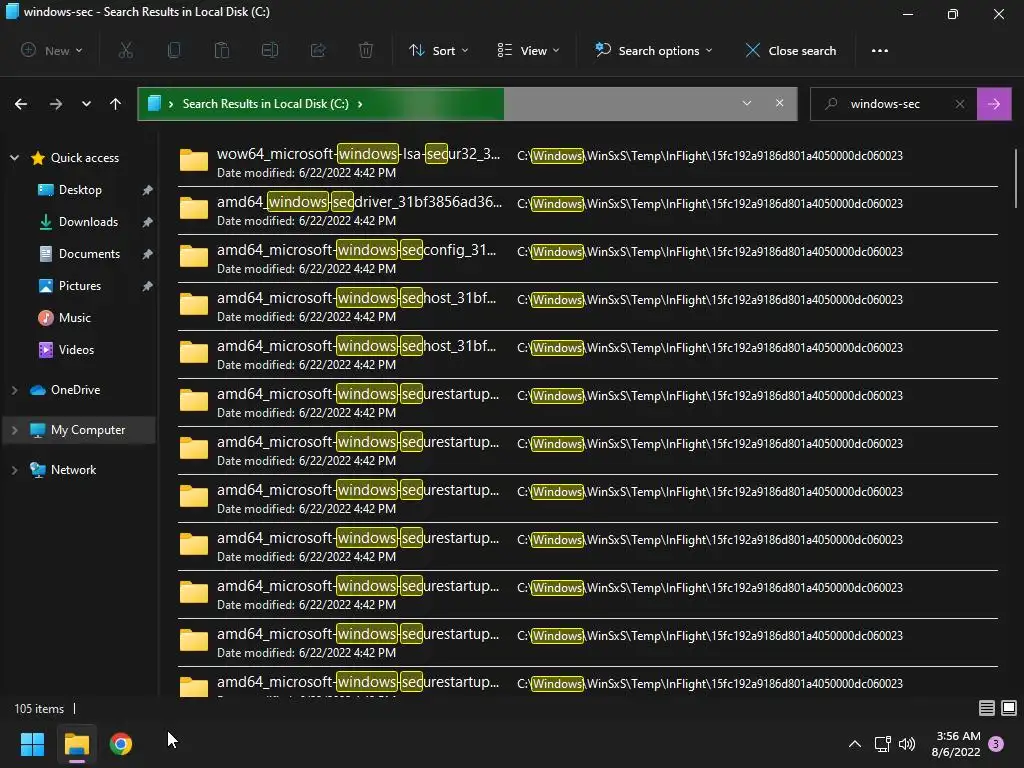This screenshot has width=1024, height=768.
Task: Switch to large thumbnails view icon
Action: 1009,708
